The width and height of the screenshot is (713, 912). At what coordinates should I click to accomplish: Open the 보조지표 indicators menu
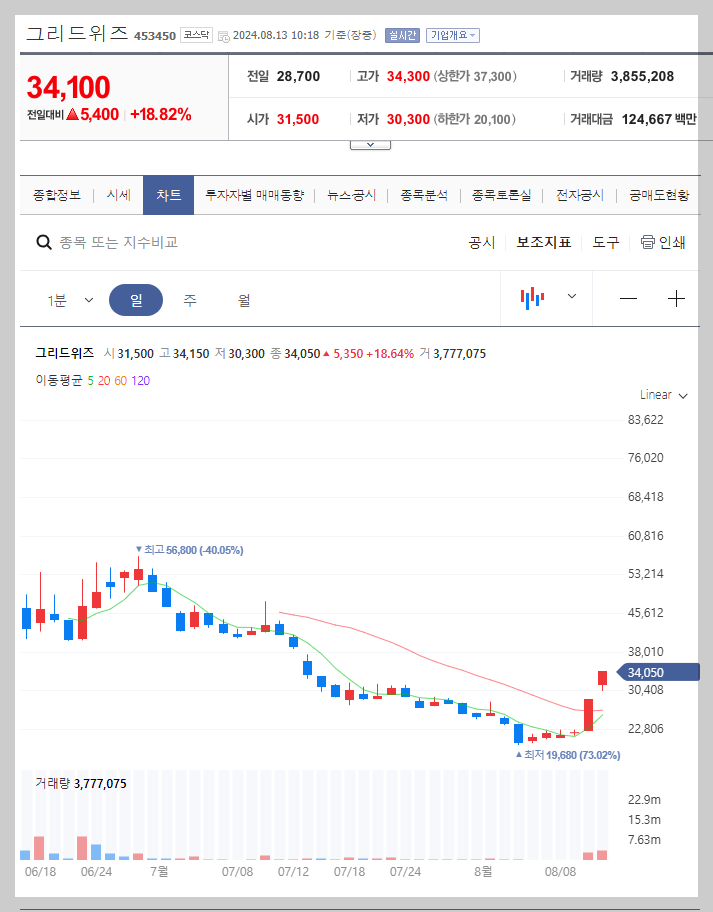point(543,242)
